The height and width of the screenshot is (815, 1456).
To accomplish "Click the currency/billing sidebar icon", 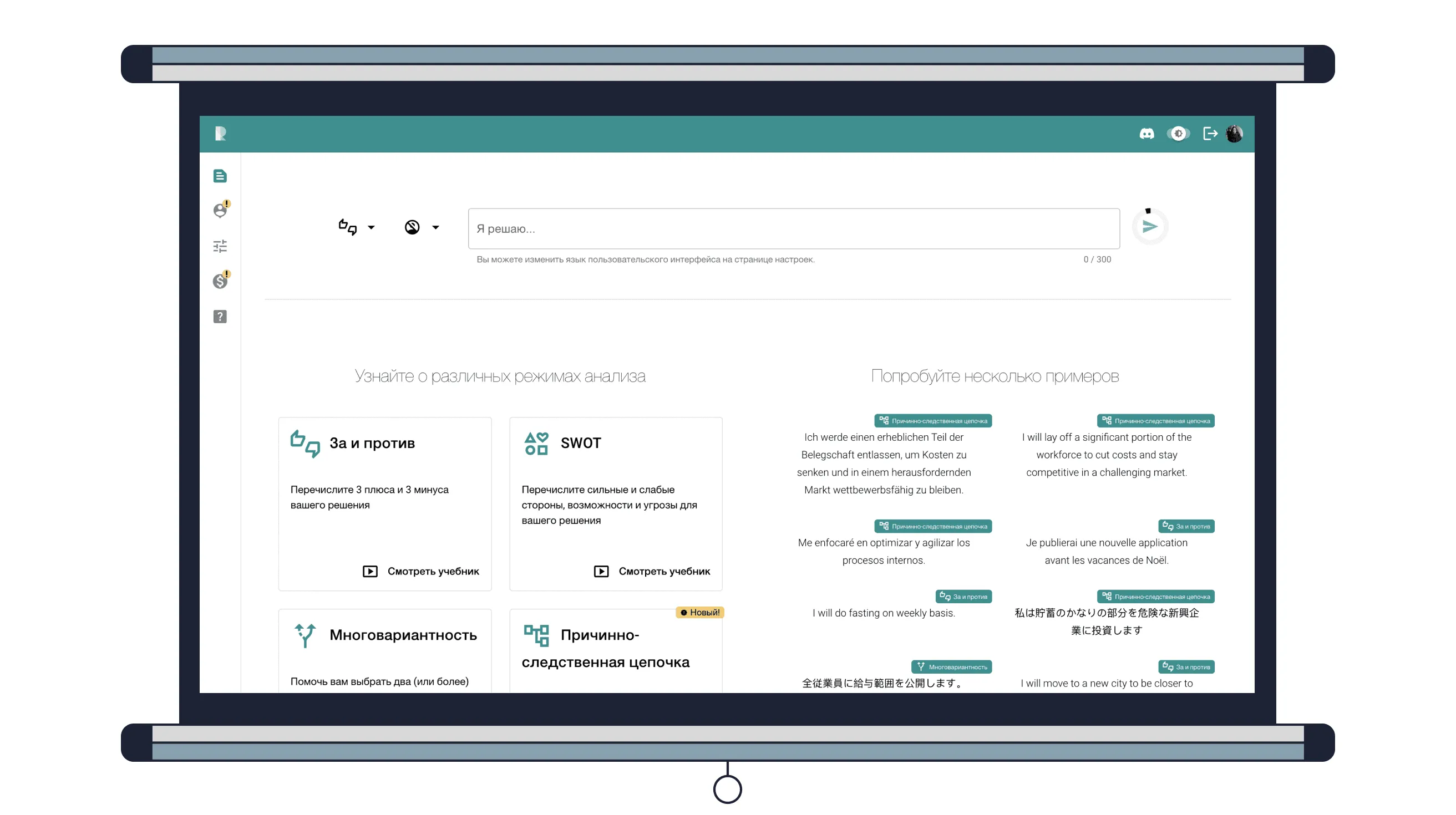I will (219, 280).
